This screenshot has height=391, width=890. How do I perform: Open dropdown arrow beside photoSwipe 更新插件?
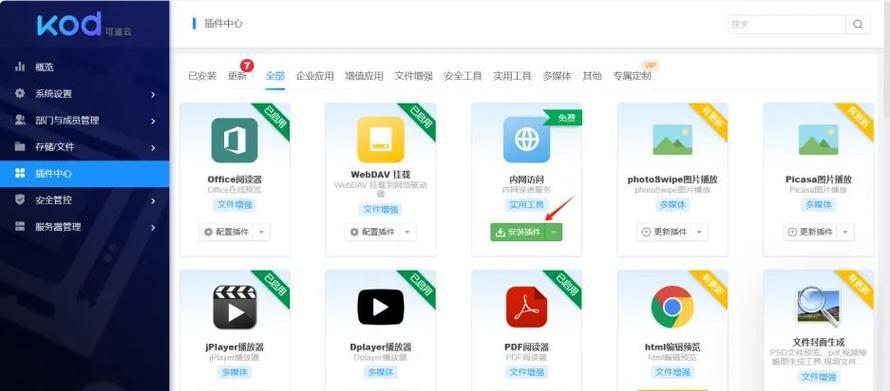pos(699,232)
